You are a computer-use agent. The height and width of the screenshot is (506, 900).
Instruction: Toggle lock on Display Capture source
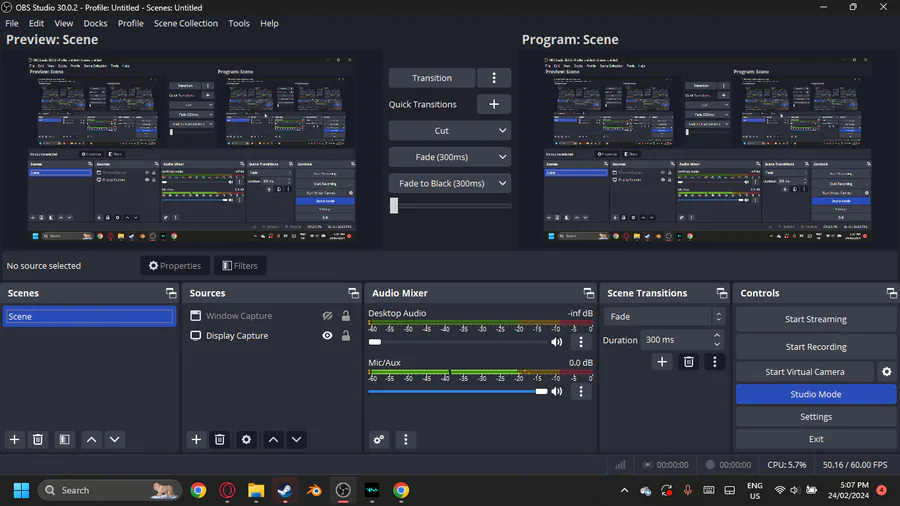point(346,336)
